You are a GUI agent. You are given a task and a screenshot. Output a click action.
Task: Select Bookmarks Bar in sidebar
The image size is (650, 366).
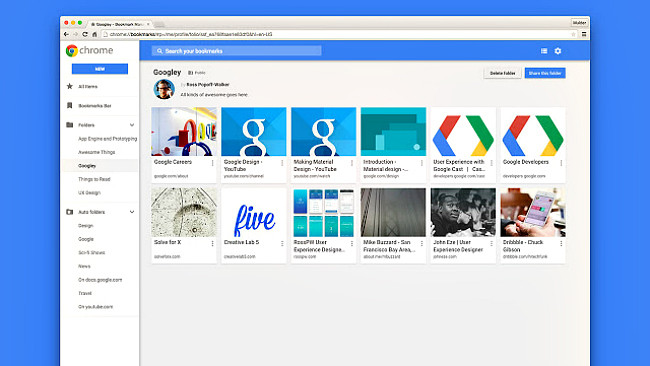(95, 106)
